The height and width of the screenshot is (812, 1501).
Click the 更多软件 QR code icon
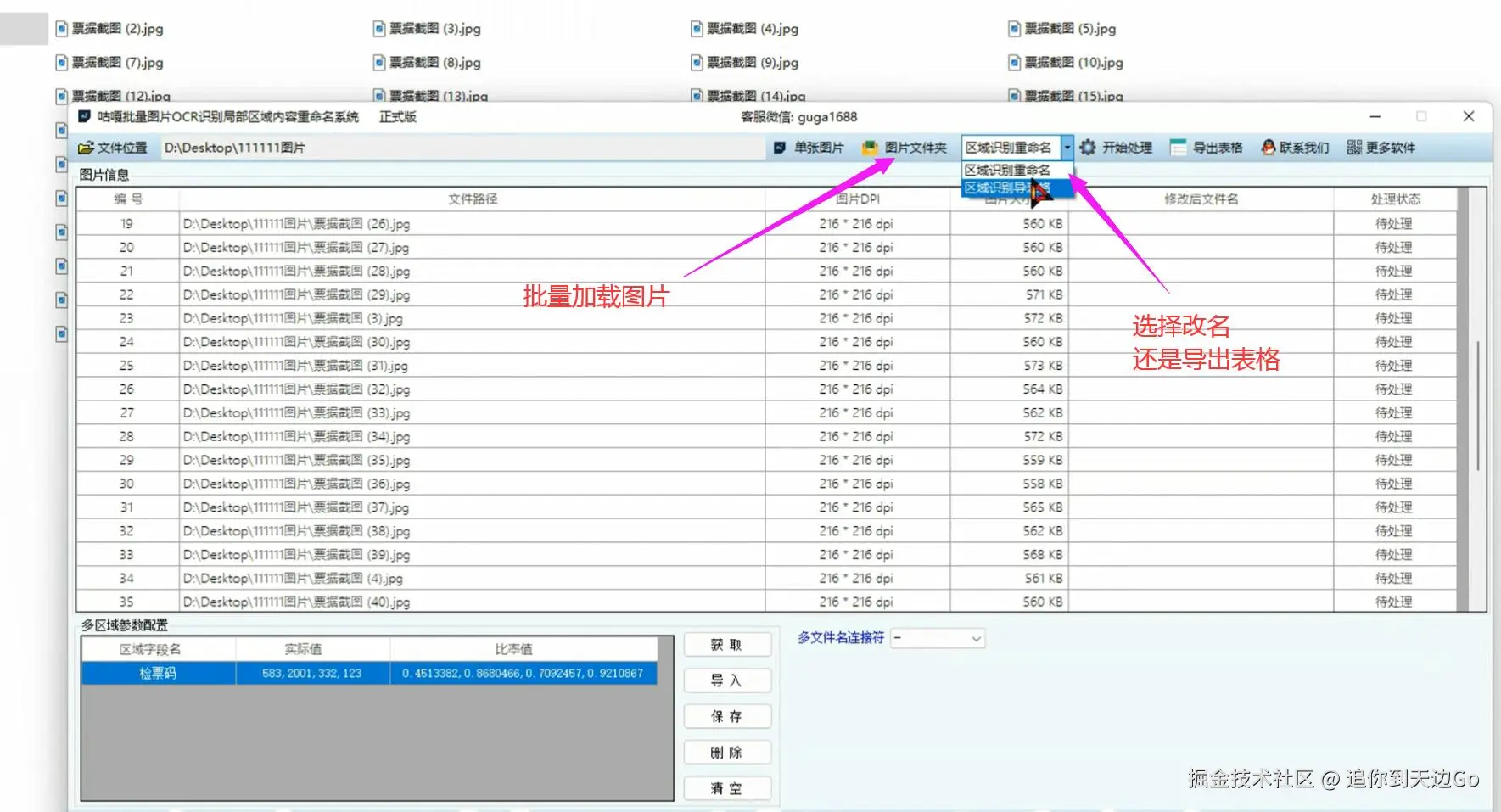point(1354,148)
